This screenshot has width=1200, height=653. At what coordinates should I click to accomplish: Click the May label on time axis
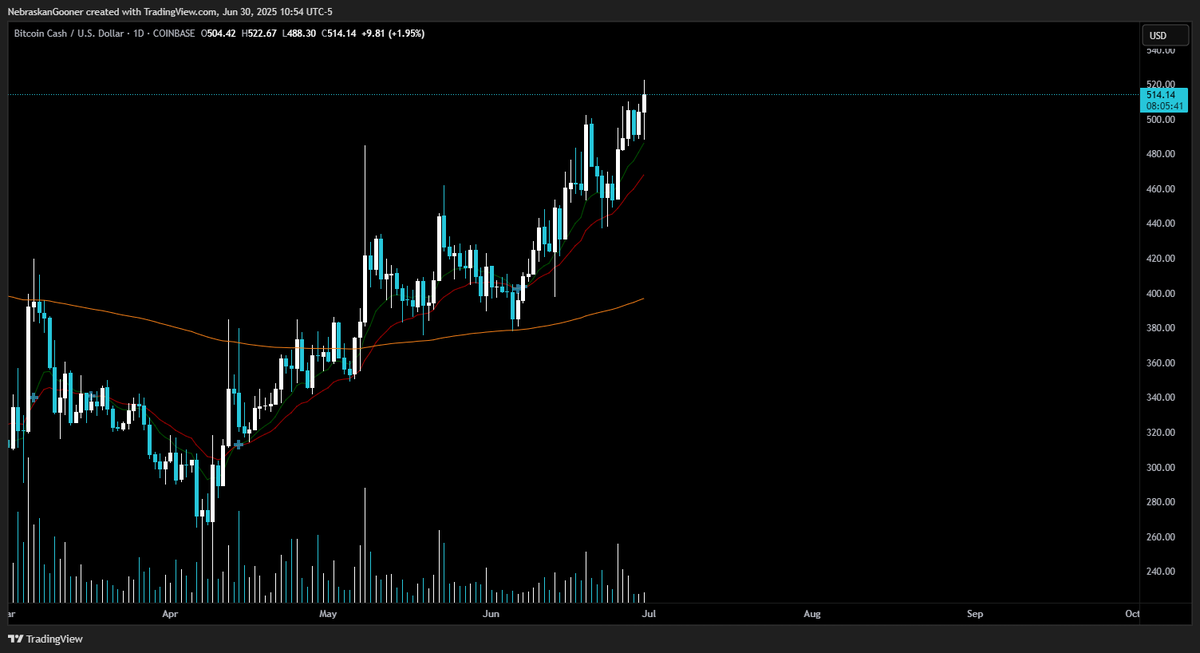click(x=329, y=613)
